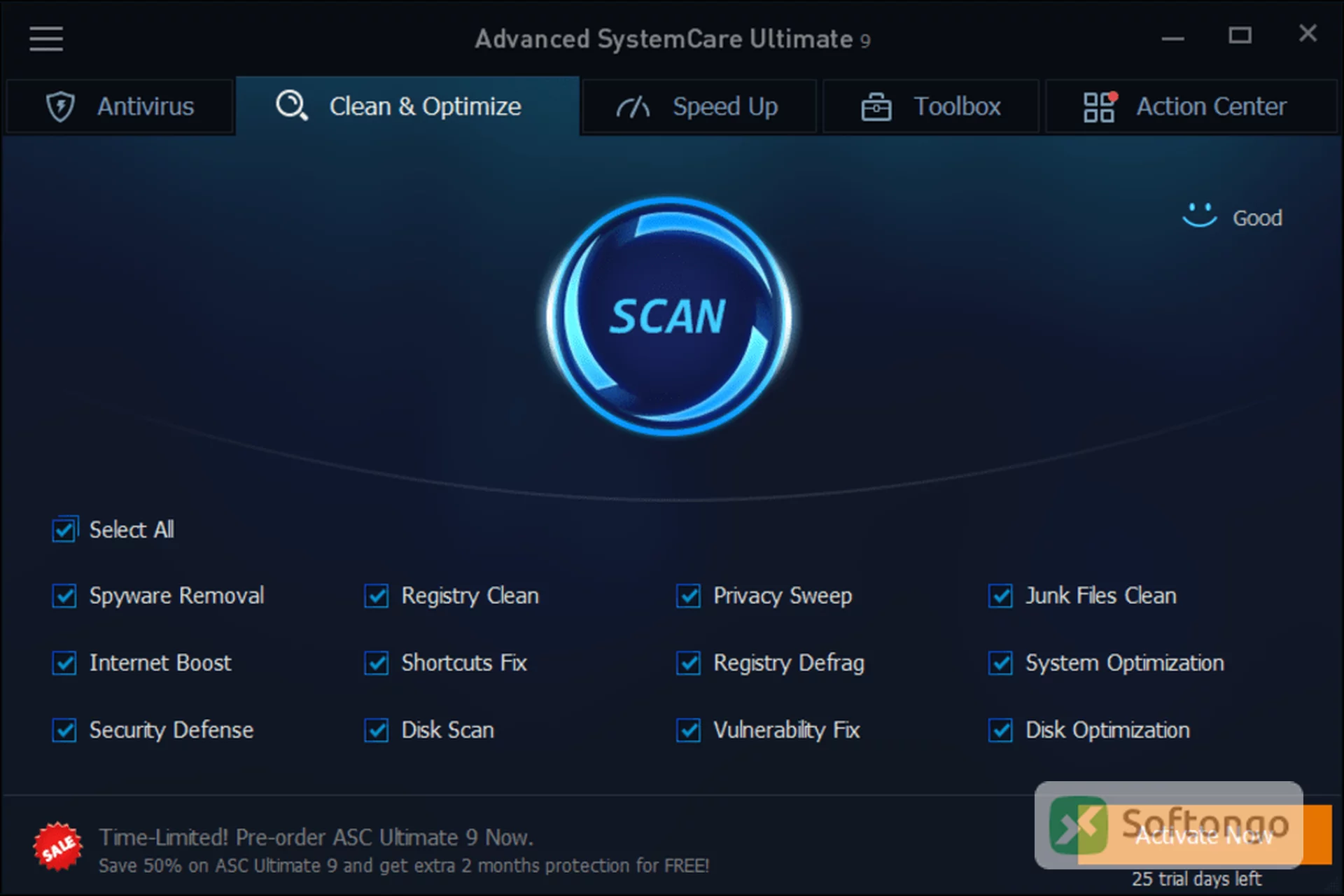Toggle the Disk Scan checkbox
Image resolution: width=1344 pixels, height=896 pixels.
point(377,730)
